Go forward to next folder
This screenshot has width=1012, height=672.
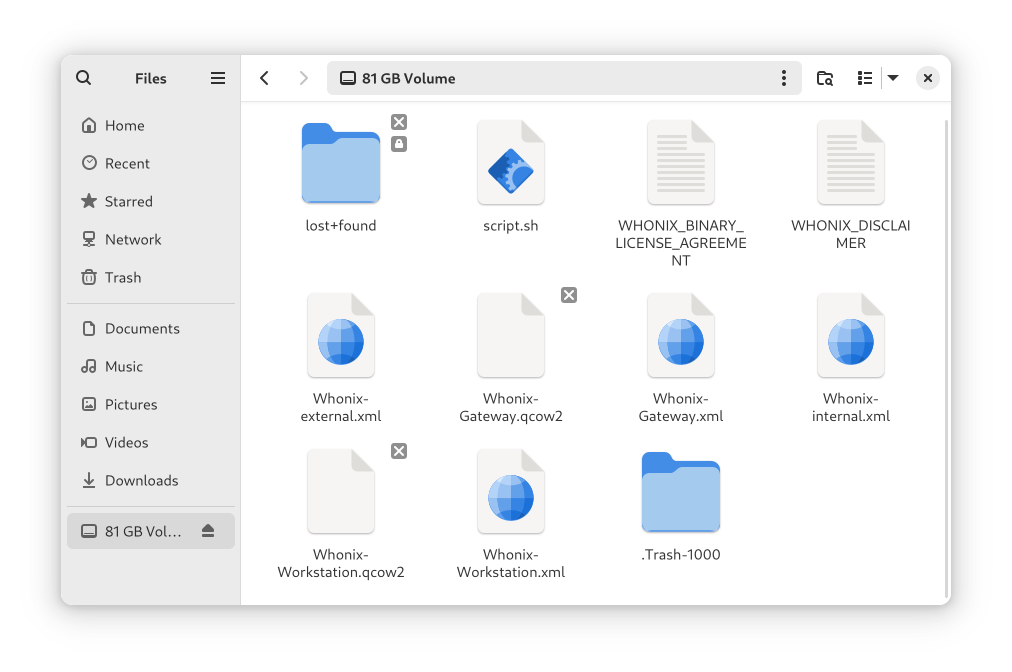(x=303, y=78)
